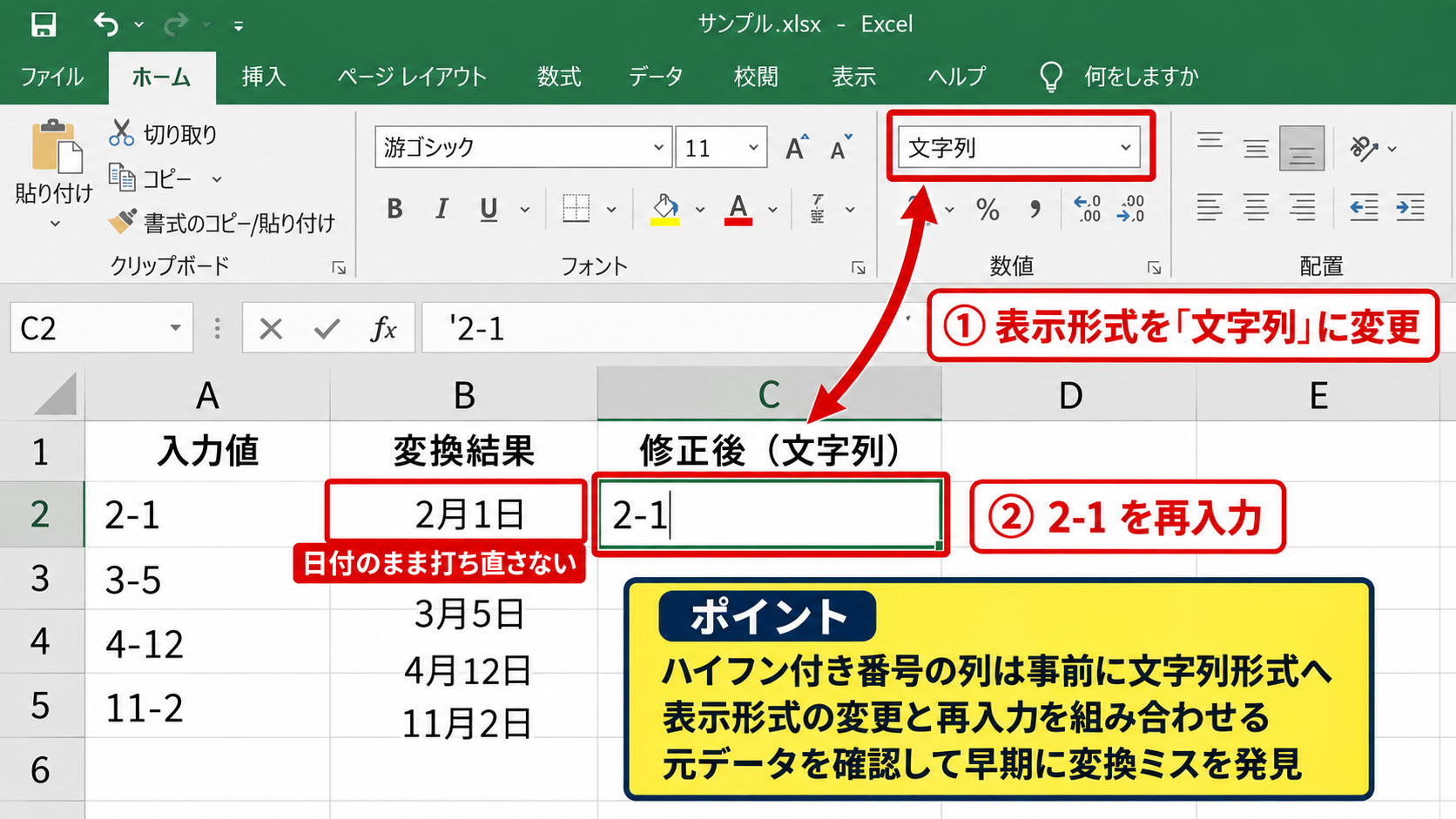Click the コピー button
Viewport: 1456px width, 819px height.
pyautogui.click(x=150, y=178)
